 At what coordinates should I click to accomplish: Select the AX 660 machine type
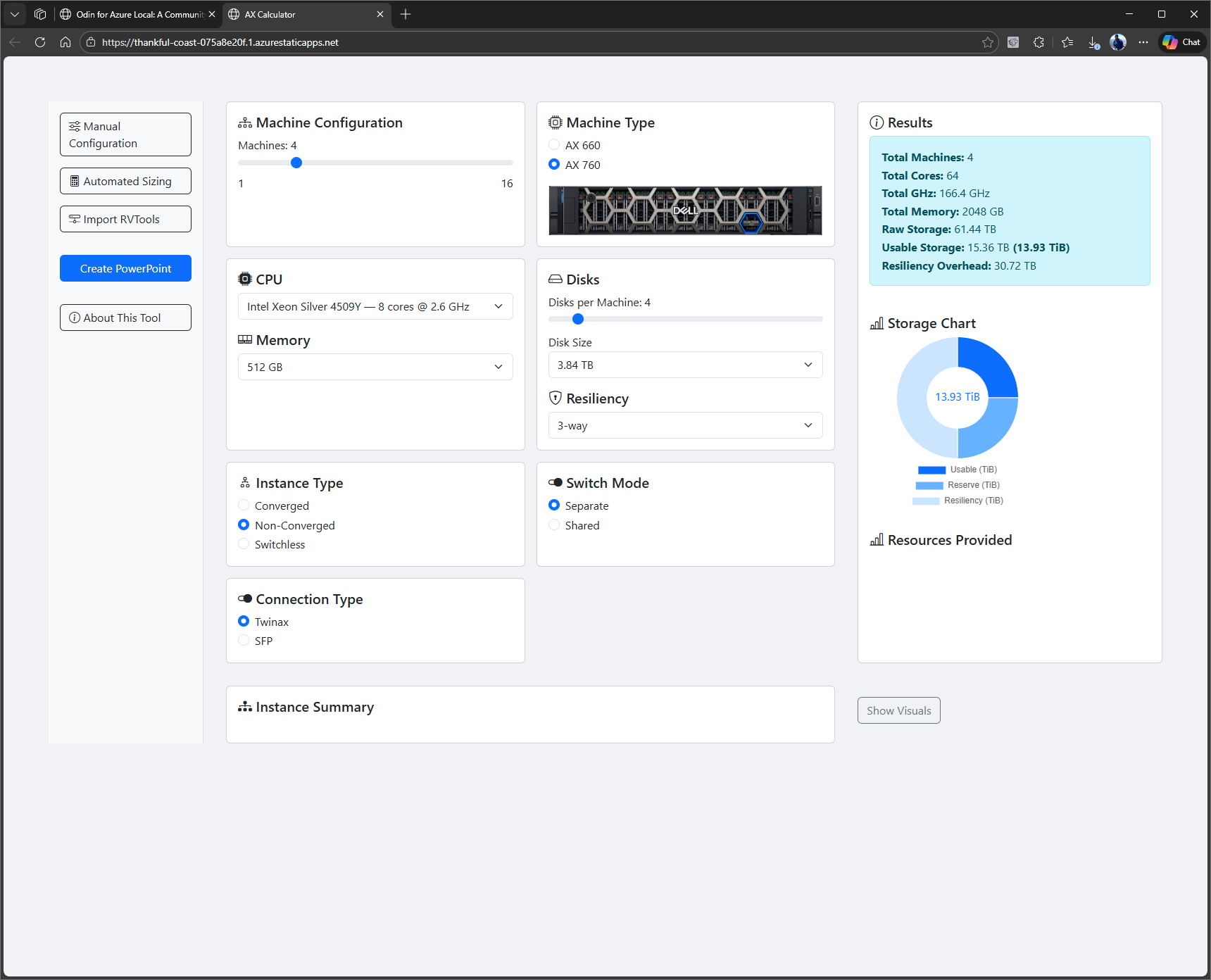tap(555, 145)
